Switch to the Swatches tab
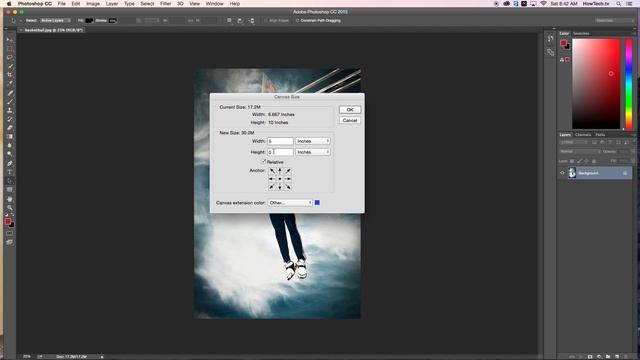This screenshot has height=360, width=640. tap(581, 33)
